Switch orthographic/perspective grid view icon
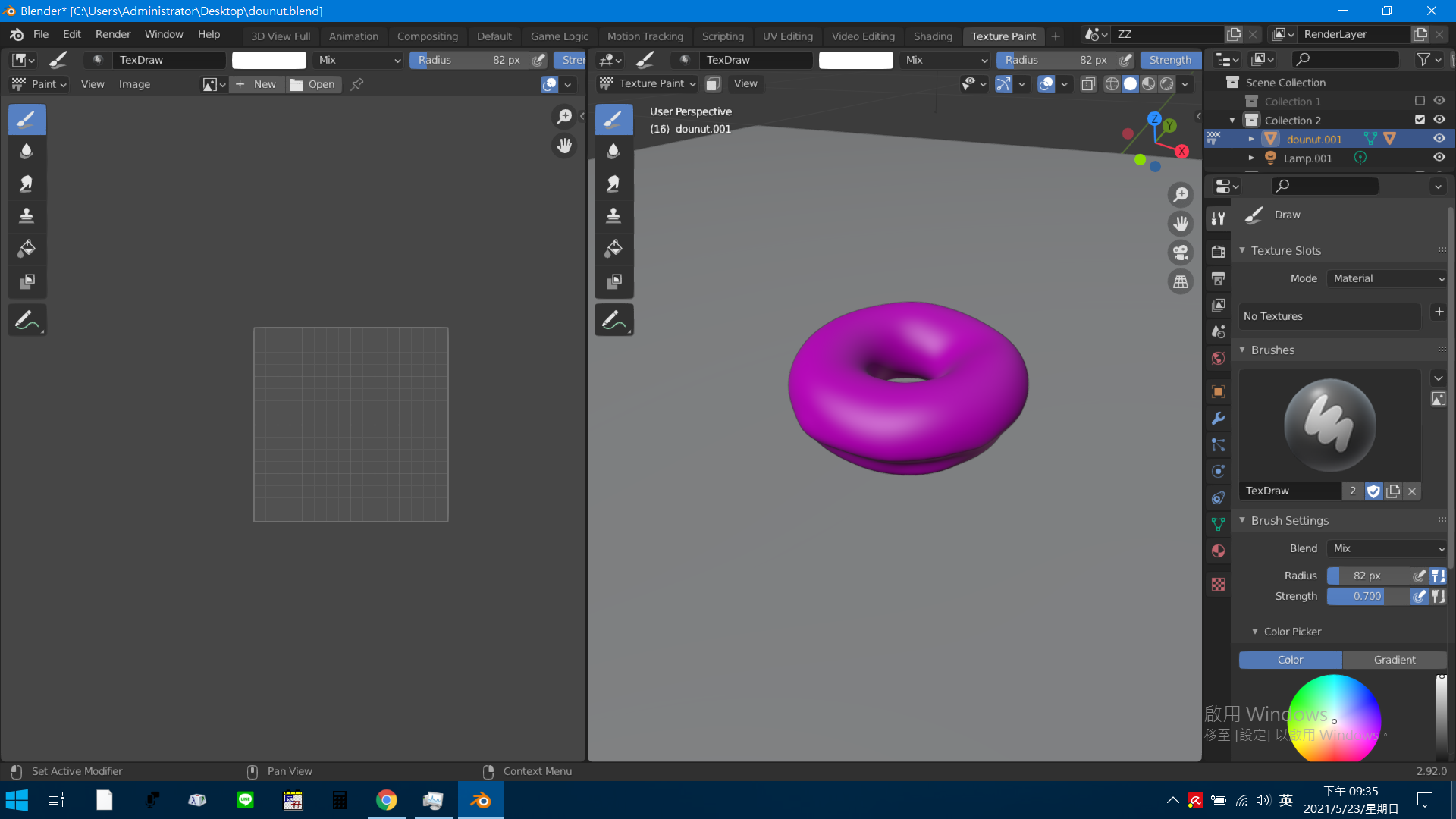 click(1181, 282)
